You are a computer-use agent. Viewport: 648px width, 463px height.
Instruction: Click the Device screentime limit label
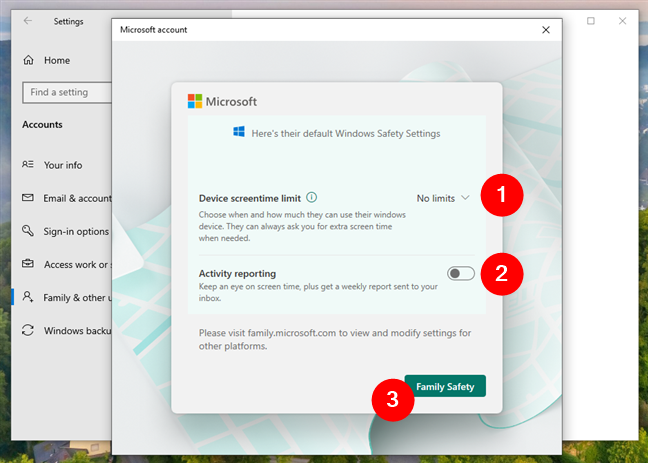pos(250,198)
